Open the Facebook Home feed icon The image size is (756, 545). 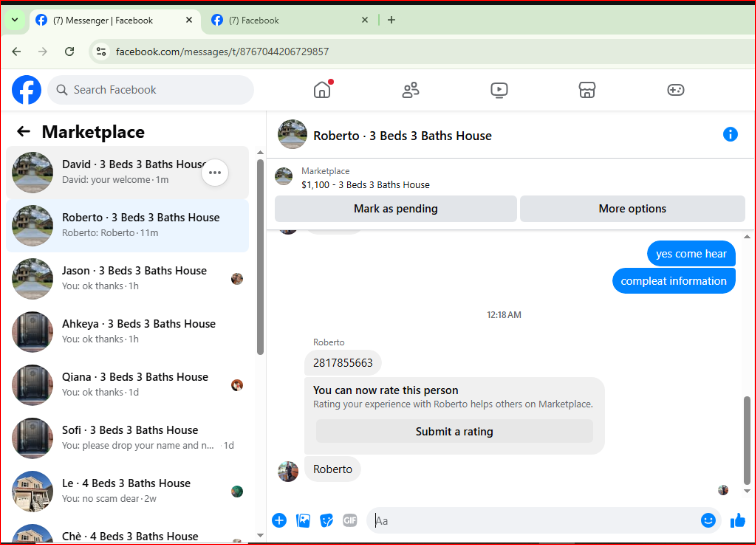coord(322,90)
